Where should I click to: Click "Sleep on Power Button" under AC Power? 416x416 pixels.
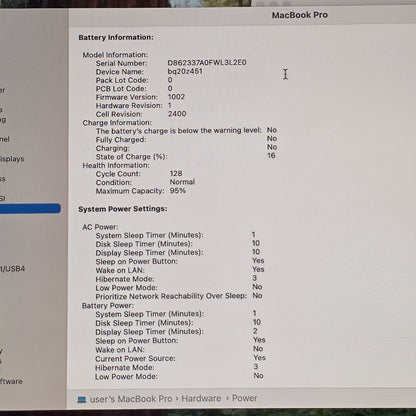(x=137, y=261)
